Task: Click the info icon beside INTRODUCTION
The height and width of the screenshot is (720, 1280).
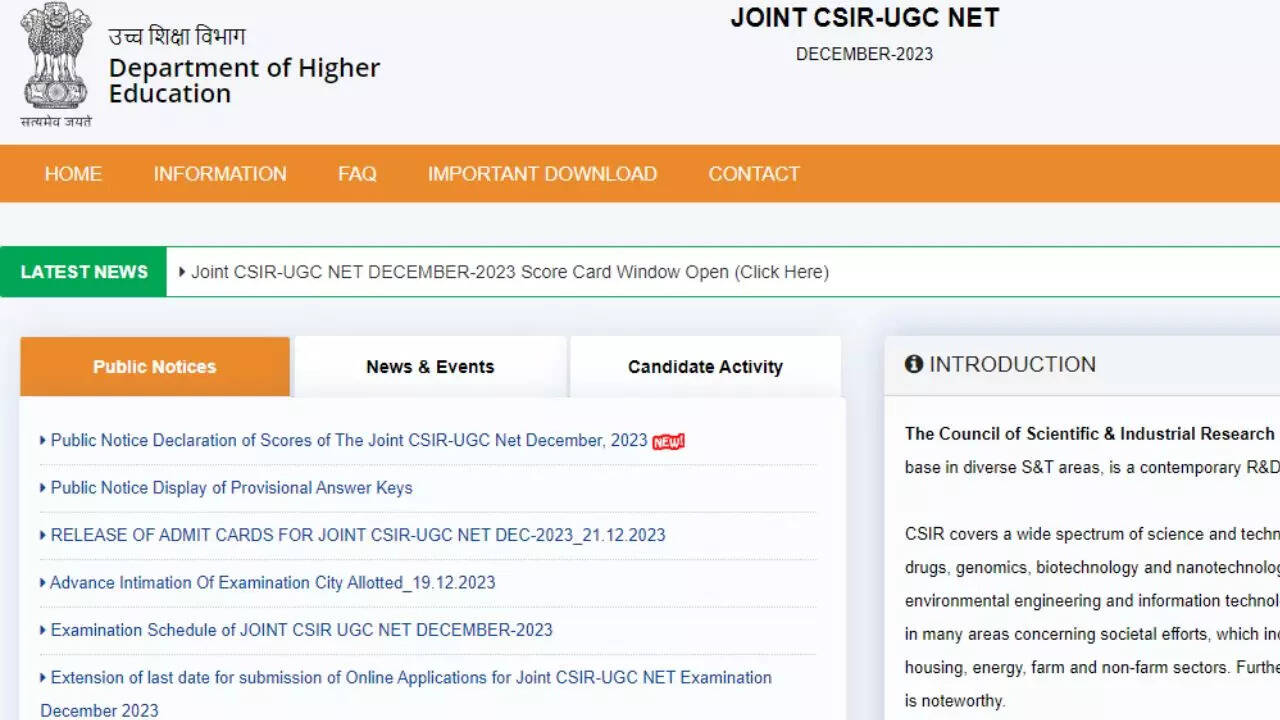Action: tap(913, 365)
